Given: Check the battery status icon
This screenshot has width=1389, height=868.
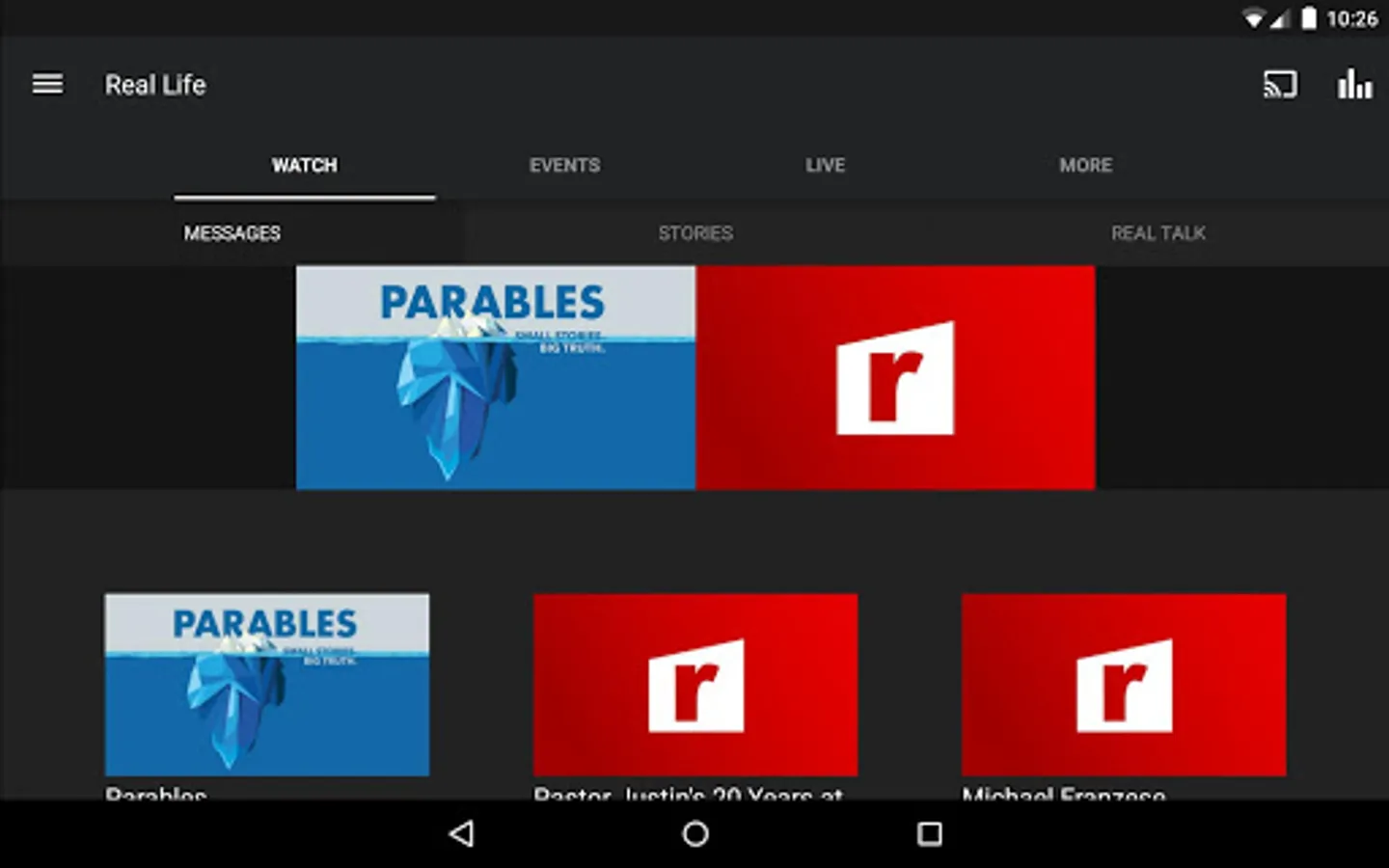Looking at the screenshot, I should pyautogui.click(x=1309, y=18).
